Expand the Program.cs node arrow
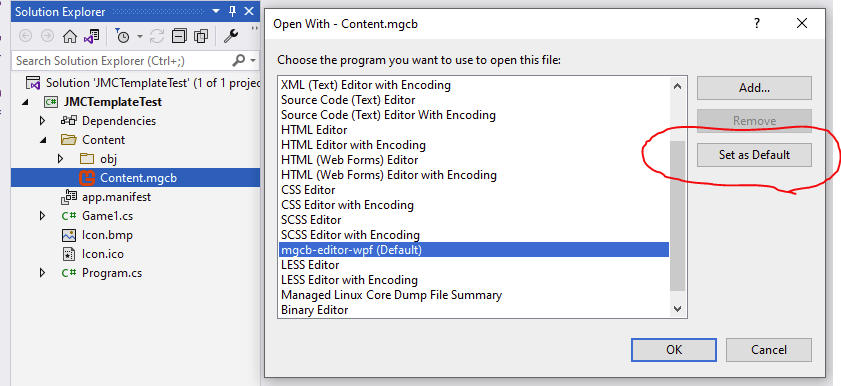Screen dimensions: 841x386 tap(43, 273)
